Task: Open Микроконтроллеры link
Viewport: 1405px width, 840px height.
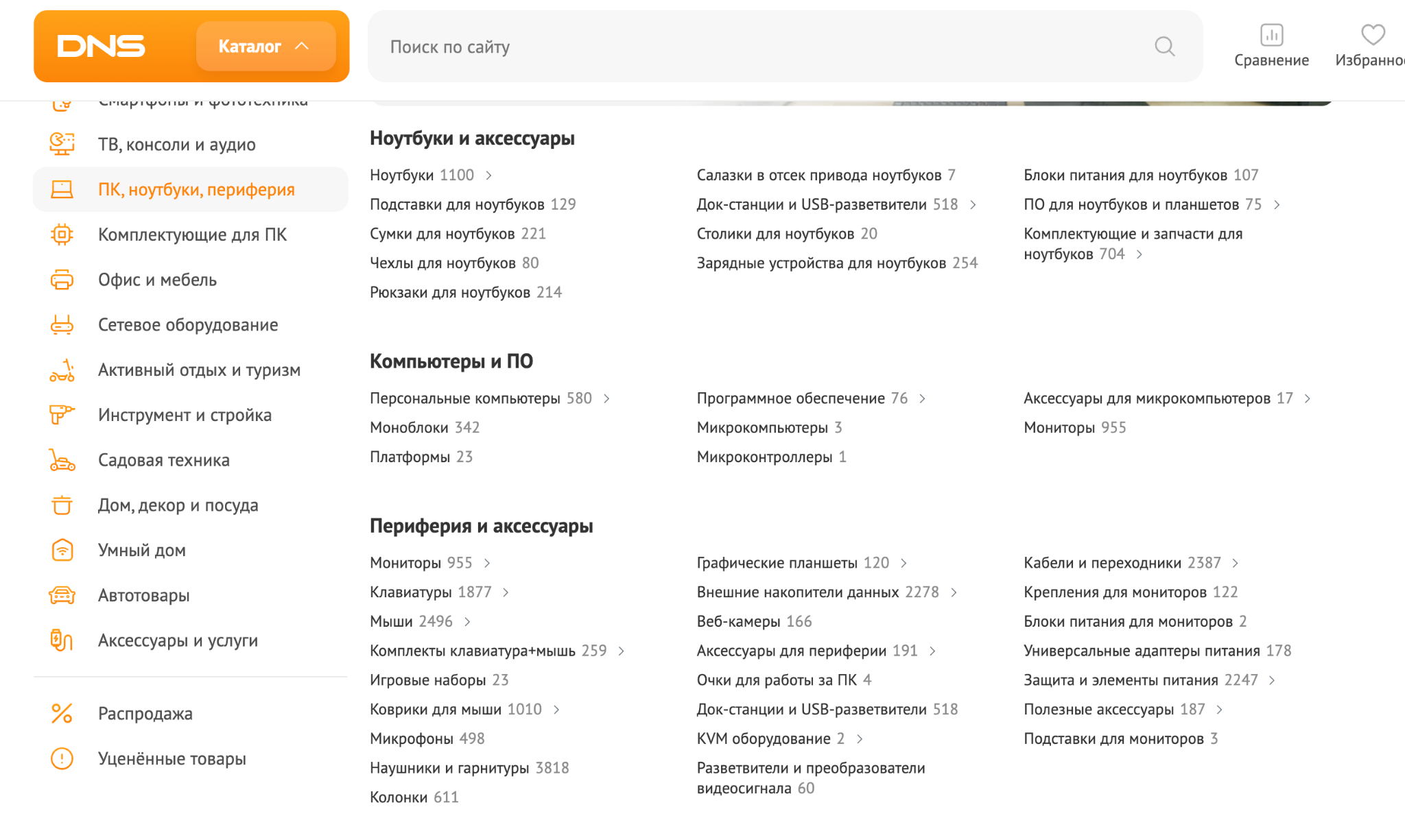Action: (x=772, y=457)
